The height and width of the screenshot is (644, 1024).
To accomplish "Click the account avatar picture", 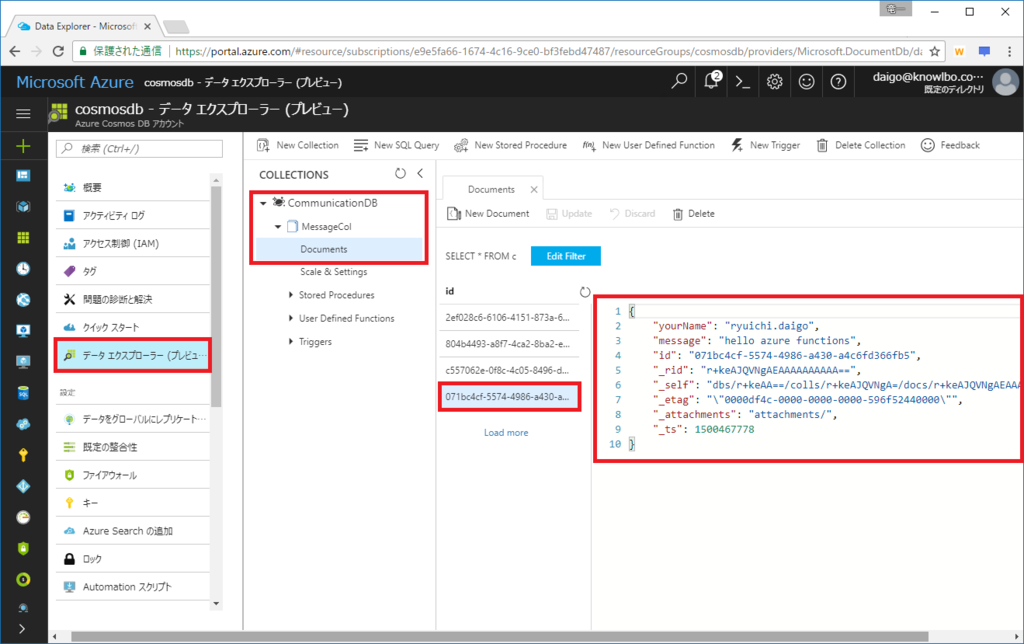I will pos(1005,82).
